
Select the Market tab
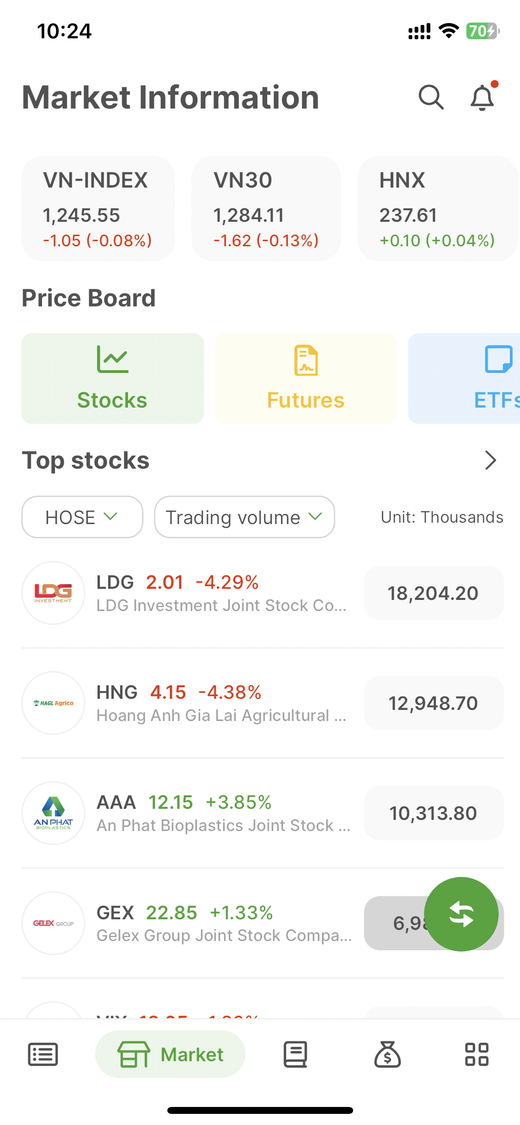170,1054
